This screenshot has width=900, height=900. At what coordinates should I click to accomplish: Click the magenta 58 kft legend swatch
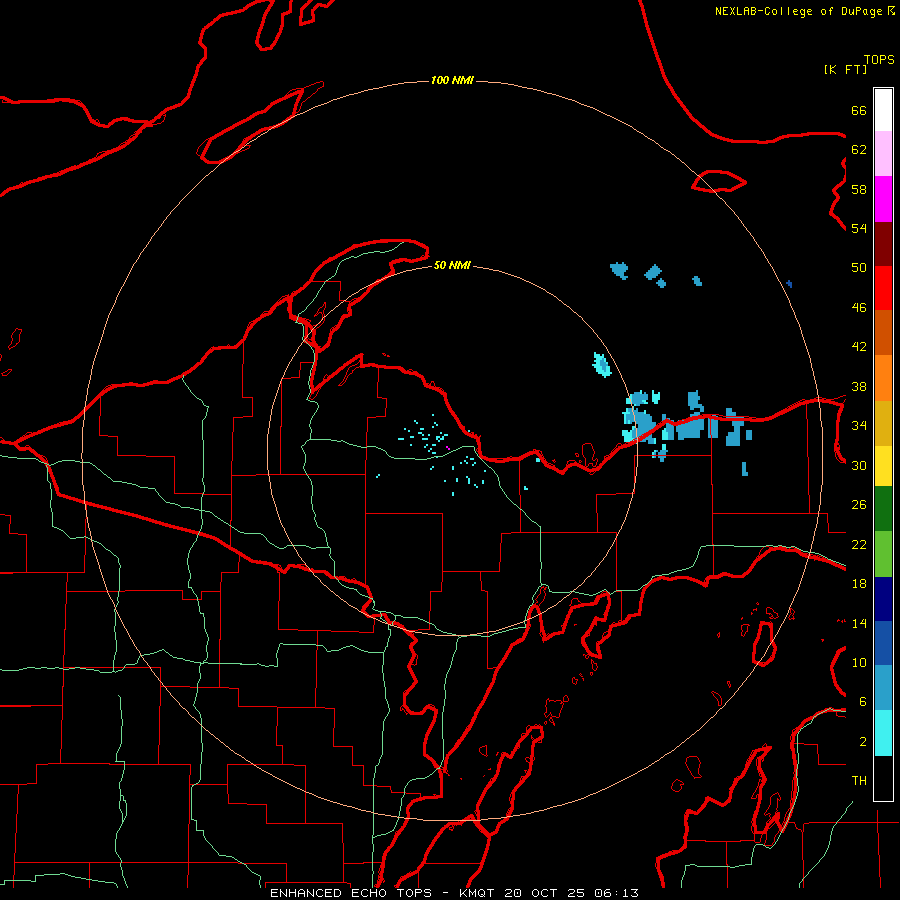(x=883, y=199)
